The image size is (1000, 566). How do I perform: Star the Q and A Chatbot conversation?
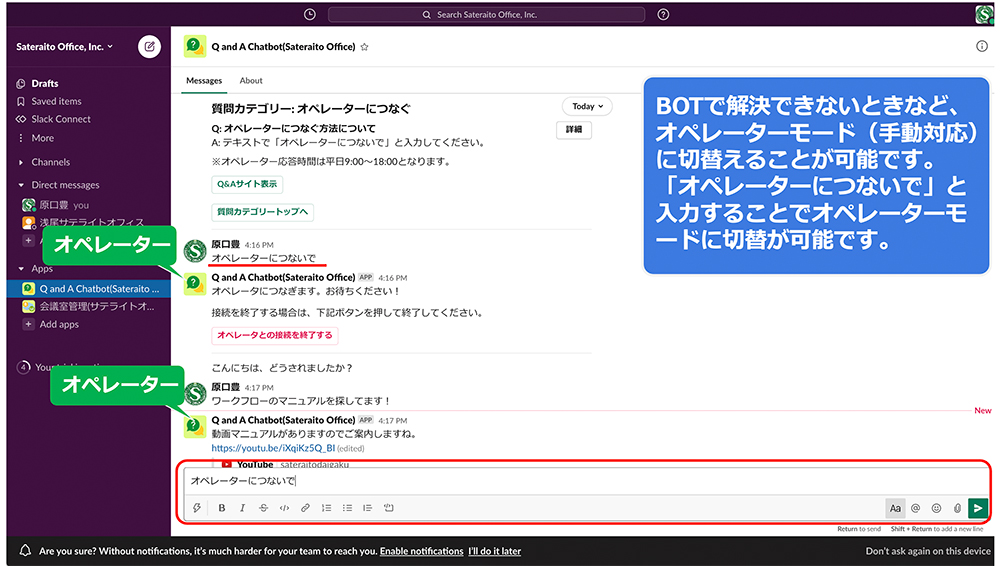tap(365, 47)
